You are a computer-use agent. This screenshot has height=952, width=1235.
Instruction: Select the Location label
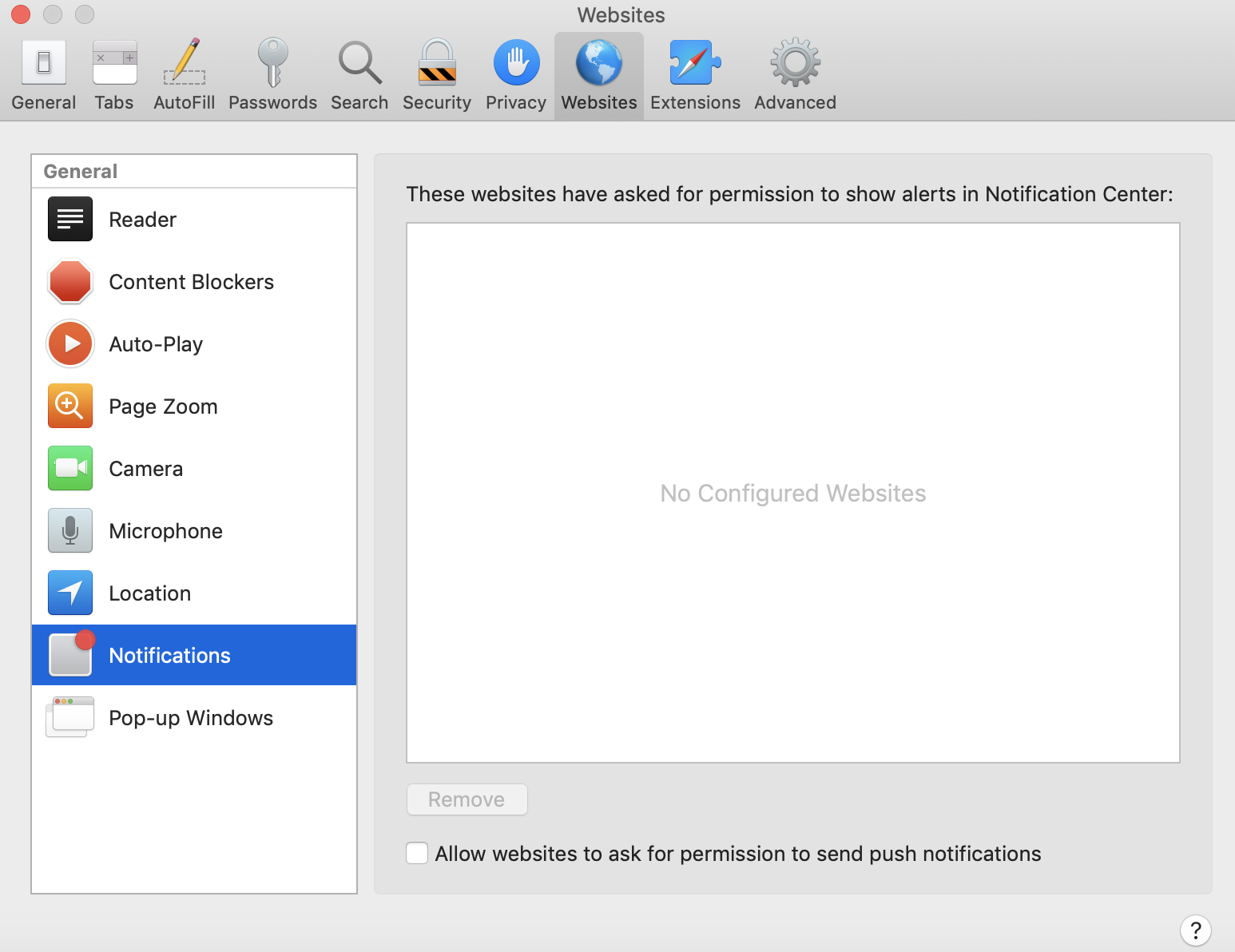pyautogui.click(x=149, y=593)
